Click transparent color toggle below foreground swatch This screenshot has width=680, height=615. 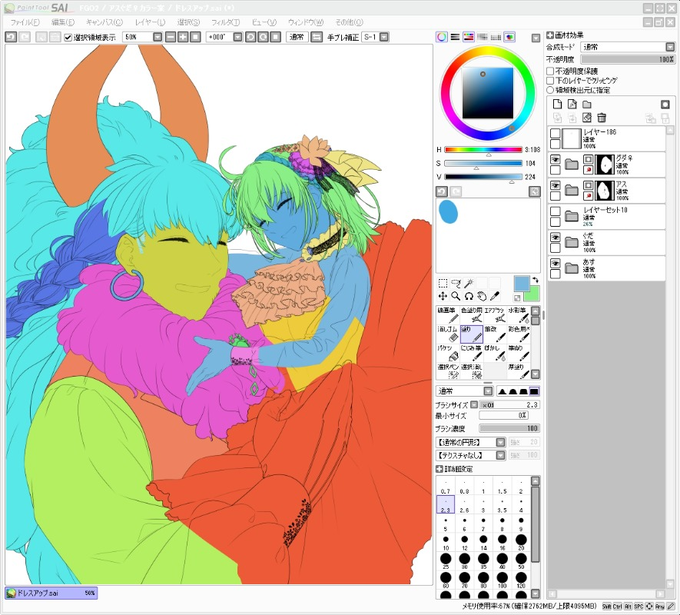pos(517,298)
